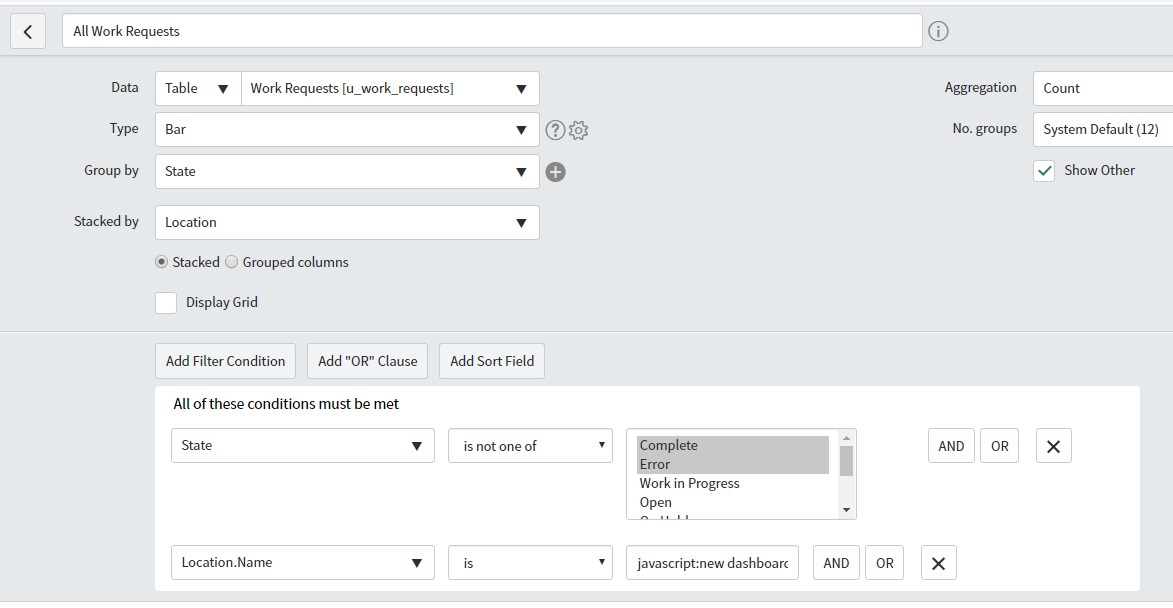1173x608 pixels.
Task: Select Error in the state list
Action: click(732, 464)
